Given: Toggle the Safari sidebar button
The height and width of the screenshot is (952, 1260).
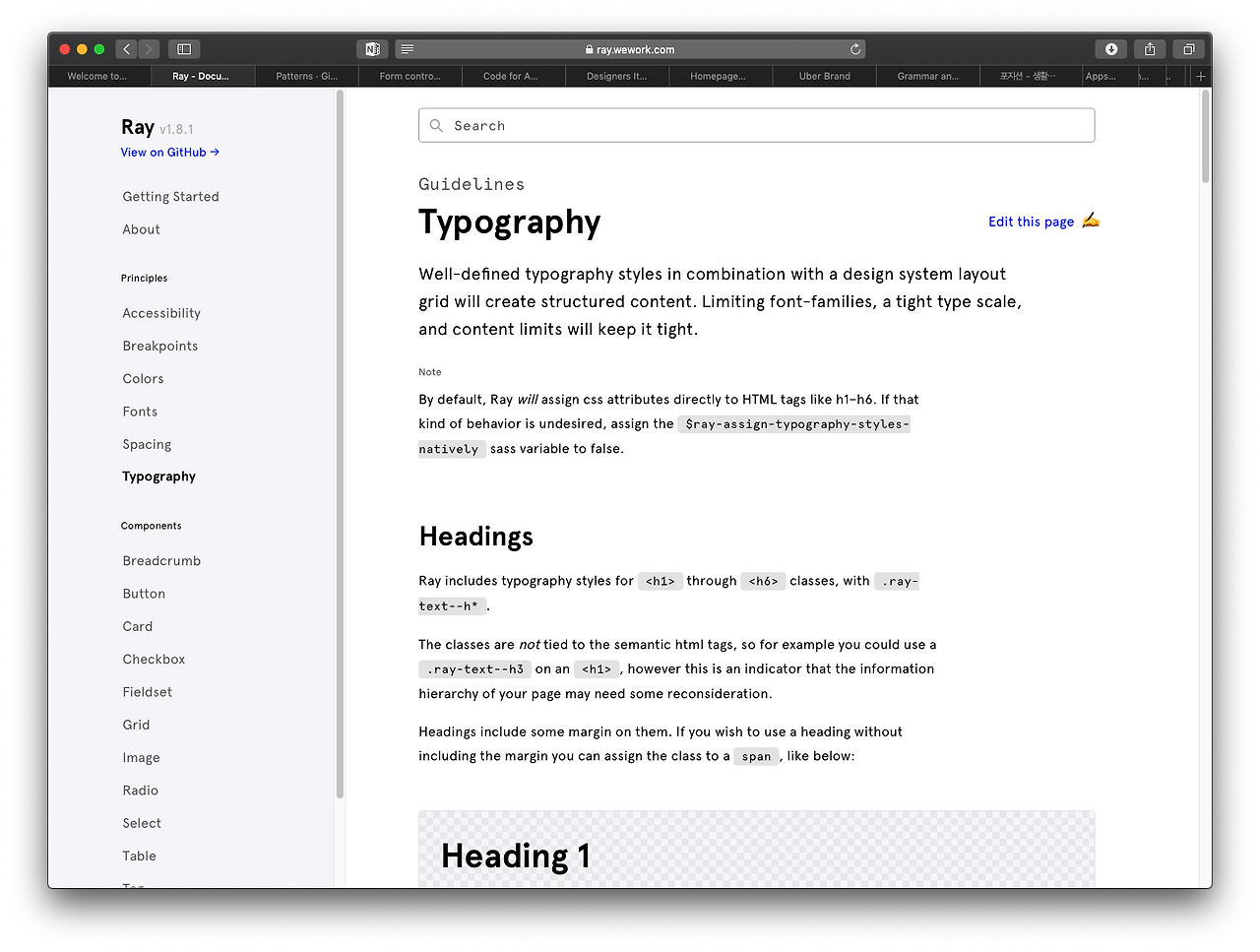Looking at the screenshot, I should [x=184, y=49].
